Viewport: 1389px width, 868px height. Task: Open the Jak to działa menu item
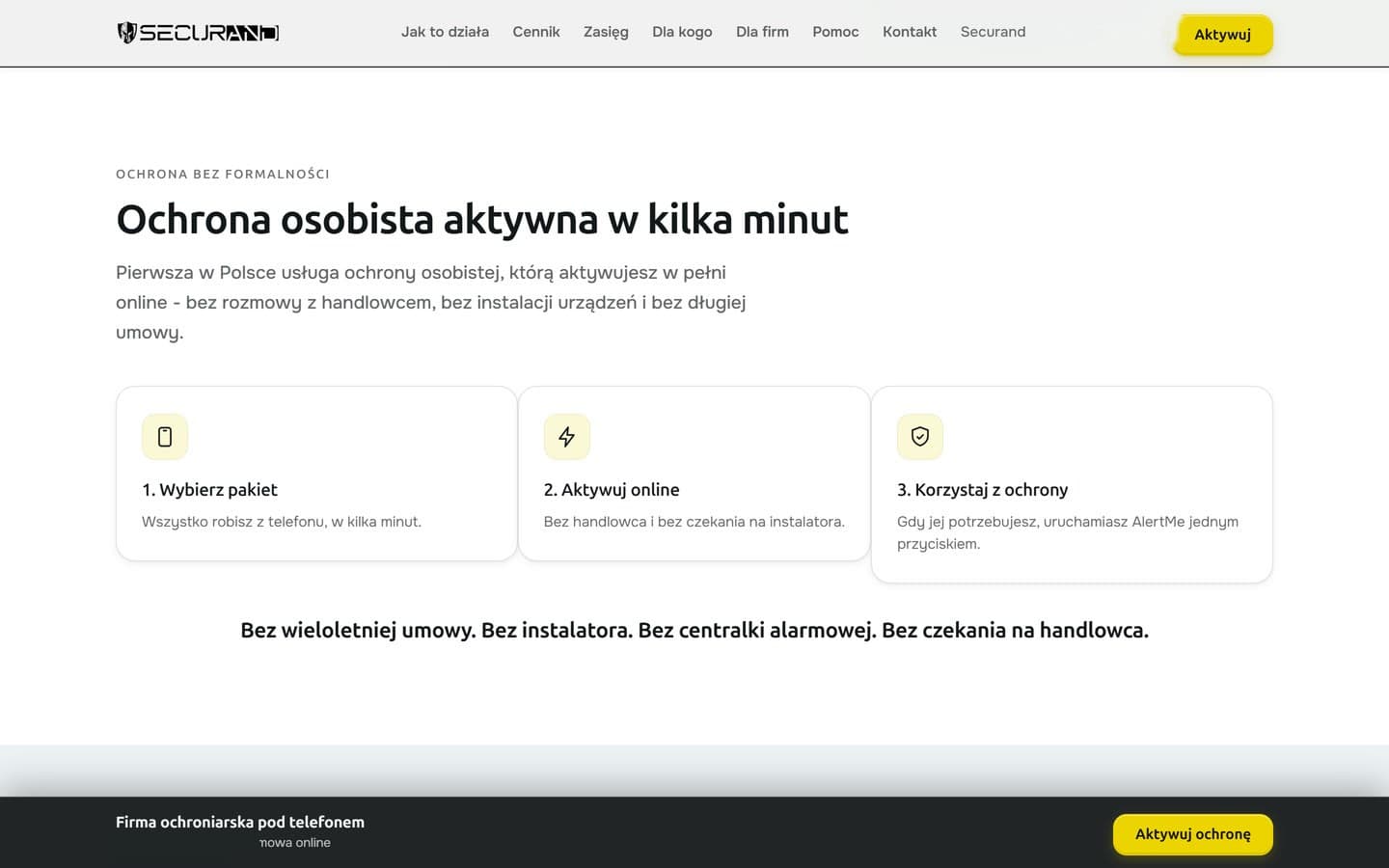click(445, 32)
